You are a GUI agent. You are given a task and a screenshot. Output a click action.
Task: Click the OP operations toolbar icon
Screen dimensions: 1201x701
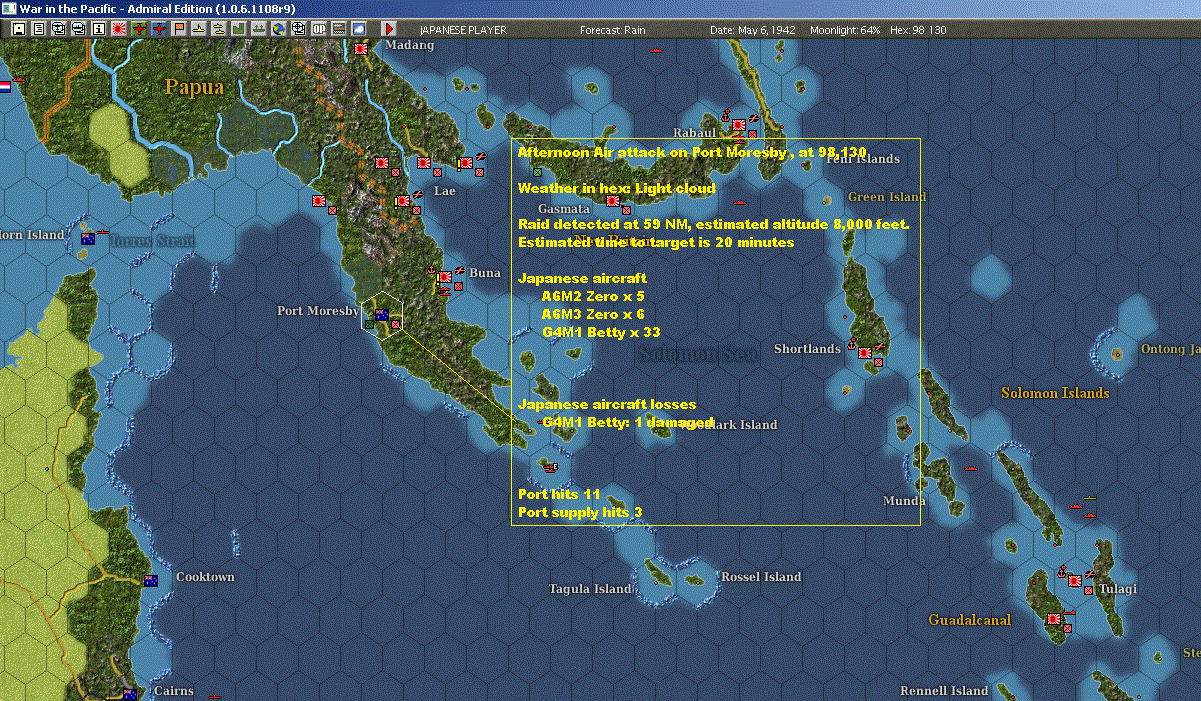pyautogui.click(x=319, y=29)
